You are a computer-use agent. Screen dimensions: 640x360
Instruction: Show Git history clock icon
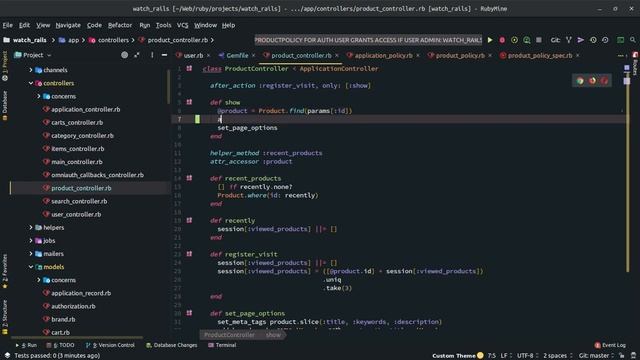click(x=593, y=40)
